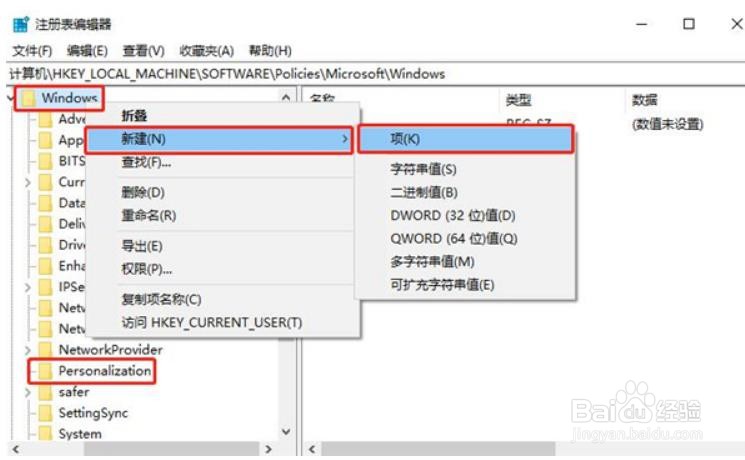745x460 pixels.
Task: Select the Personalization key
Action: 105,371
